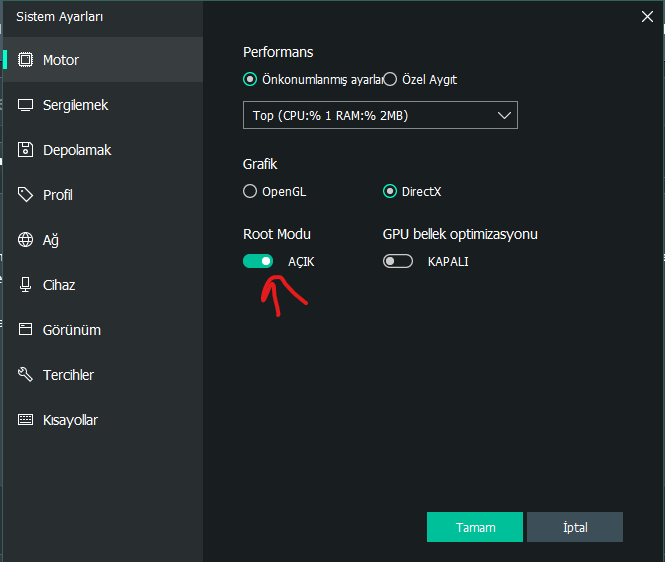Click the Cihaz microphone icon
Image resolution: width=665 pixels, height=562 pixels.
pyautogui.click(x=25, y=285)
